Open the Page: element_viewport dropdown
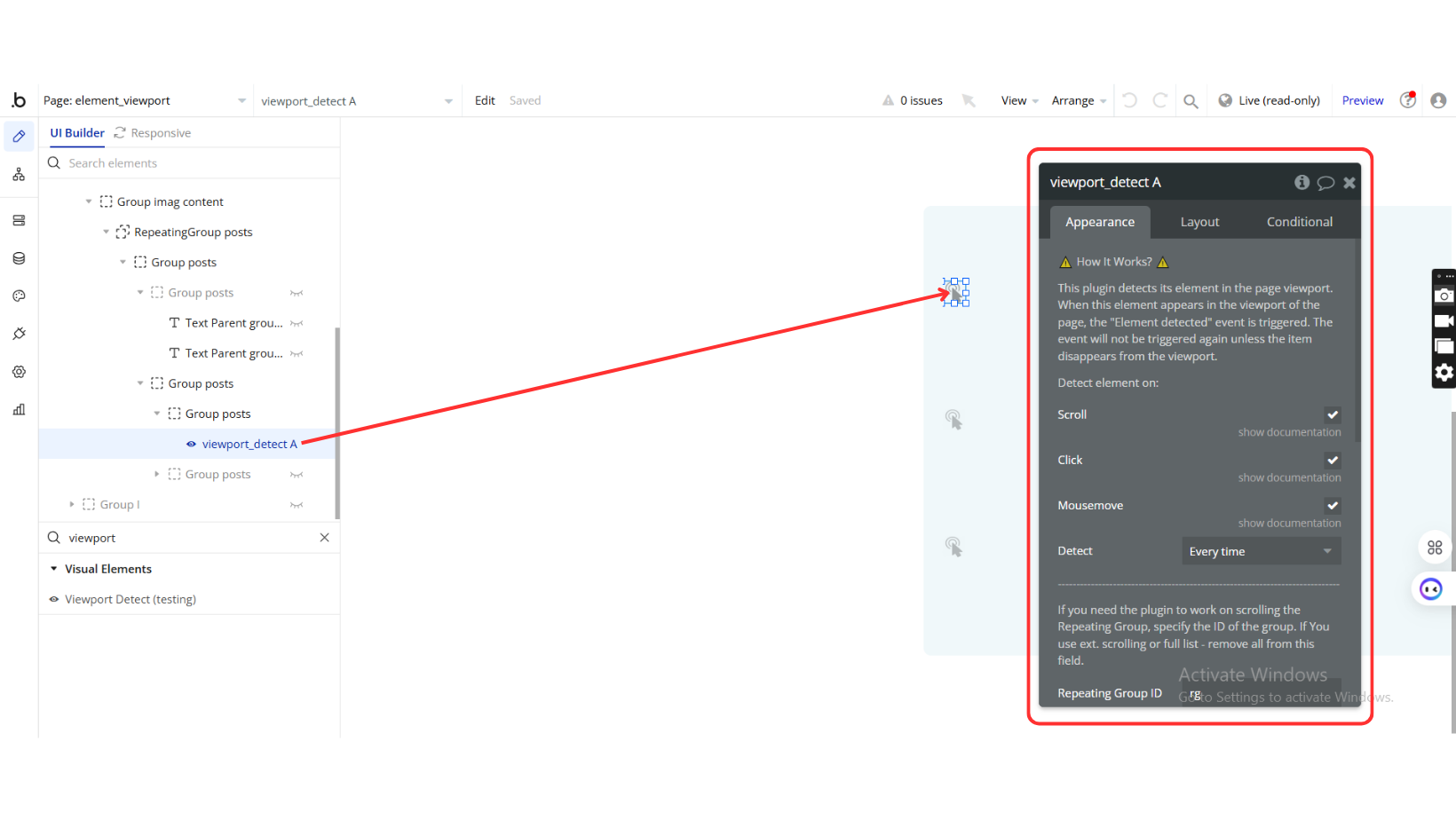 144,100
